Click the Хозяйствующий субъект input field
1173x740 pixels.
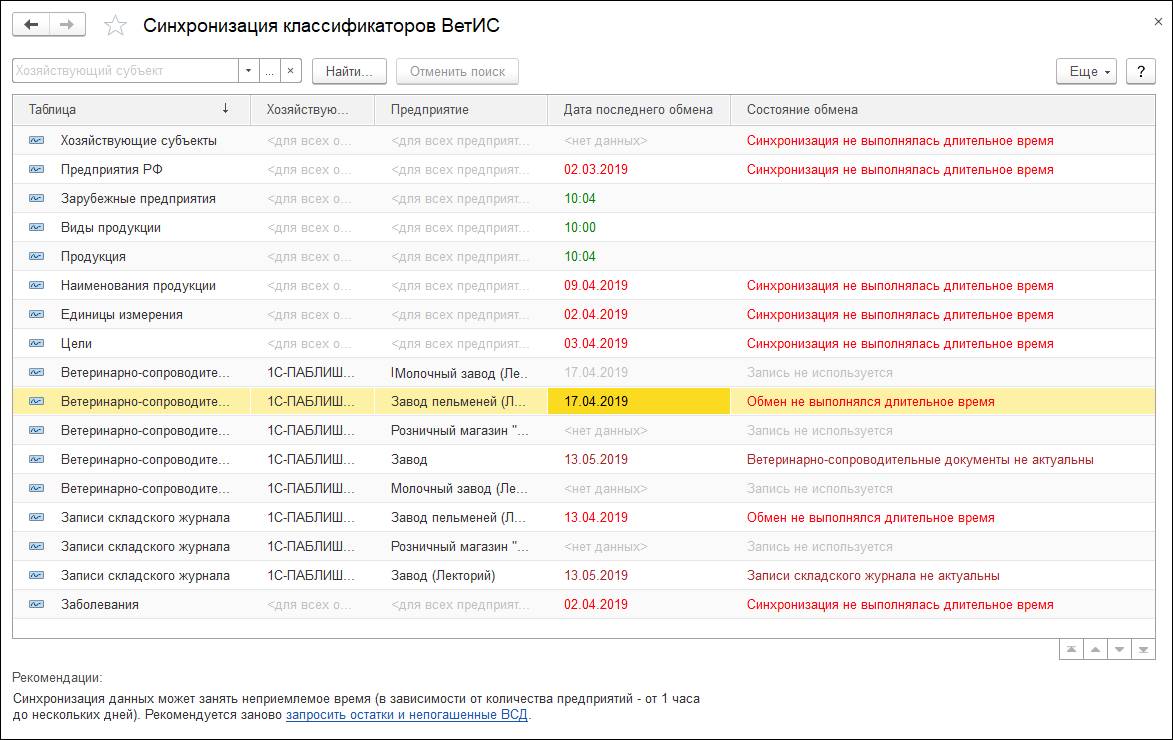click(x=124, y=71)
